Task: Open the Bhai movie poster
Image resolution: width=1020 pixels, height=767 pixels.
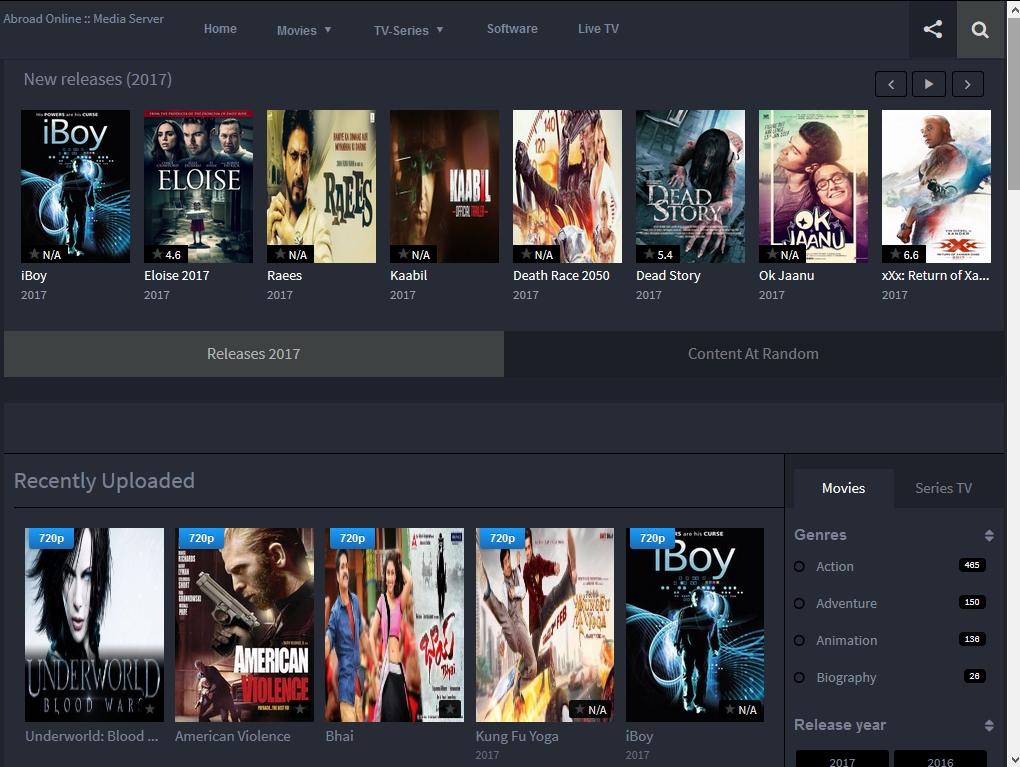Action: 394,625
